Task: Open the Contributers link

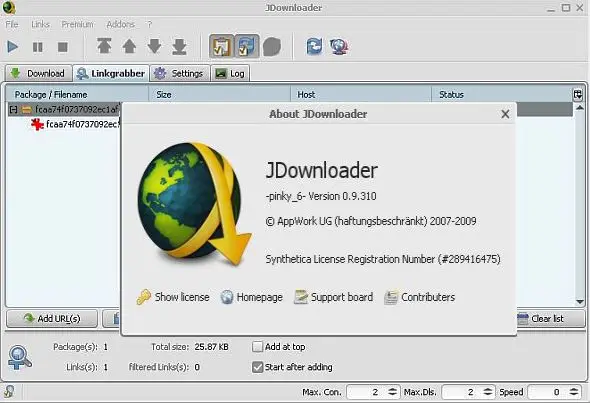Action: (420, 297)
